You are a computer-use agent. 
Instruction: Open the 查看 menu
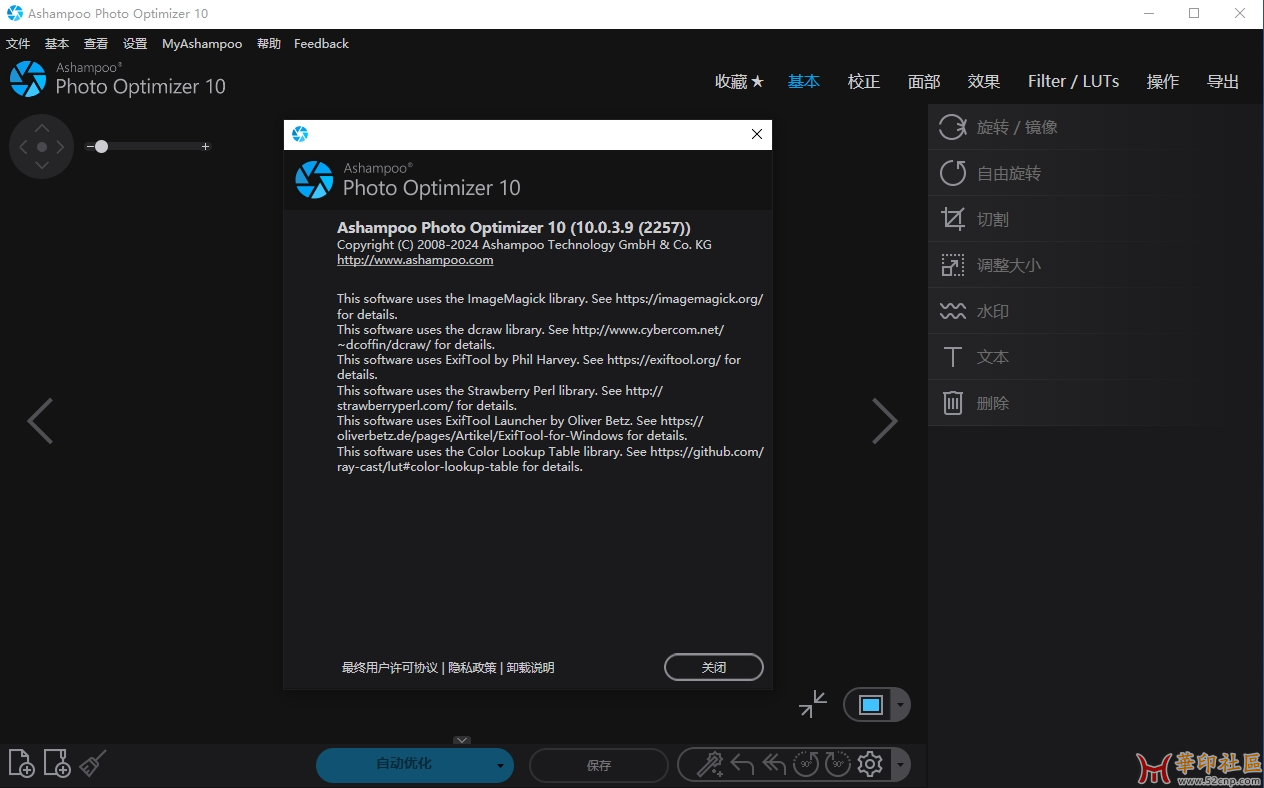(96, 44)
